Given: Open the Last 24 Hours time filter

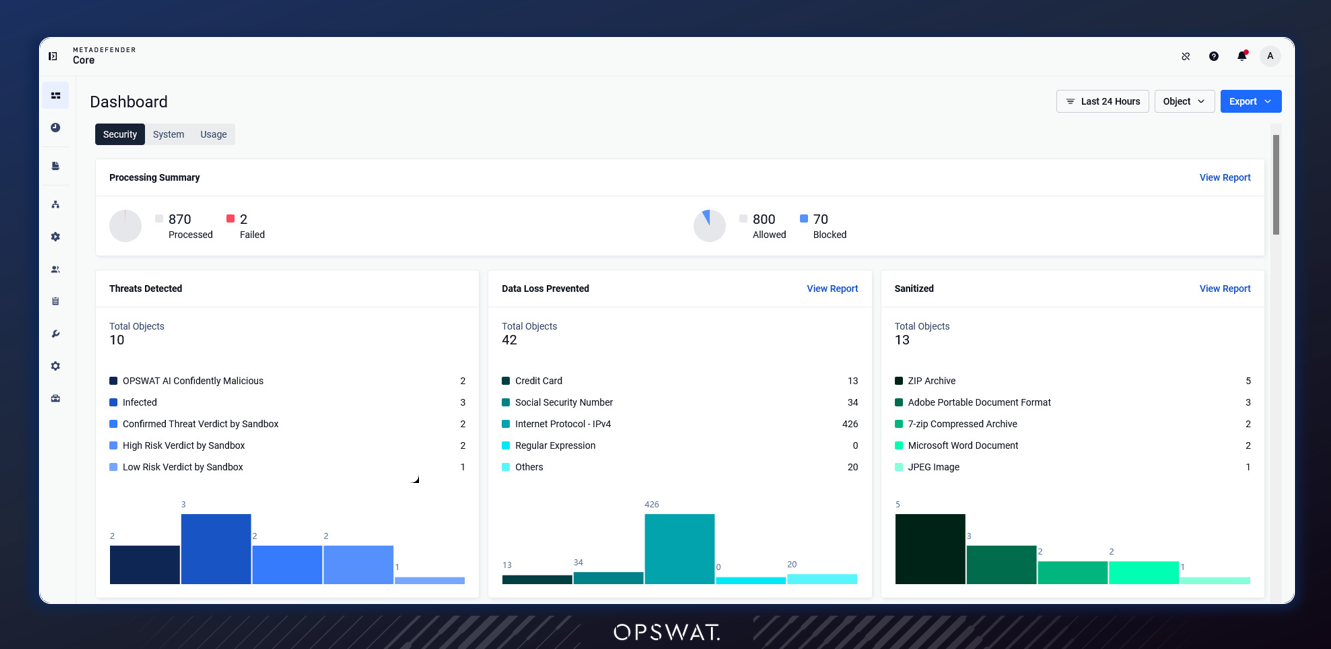Looking at the screenshot, I should (x=1102, y=101).
